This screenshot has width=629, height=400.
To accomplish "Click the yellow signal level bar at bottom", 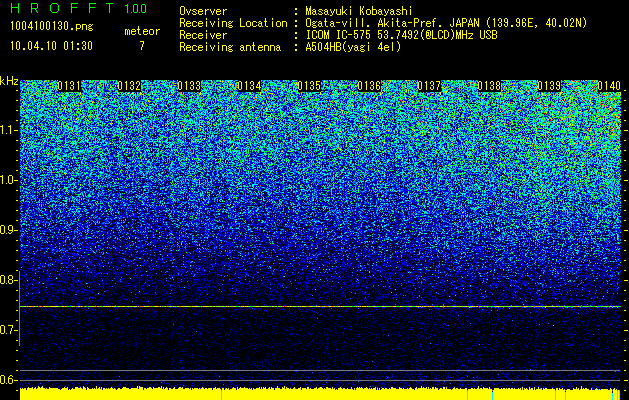I will [320, 394].
